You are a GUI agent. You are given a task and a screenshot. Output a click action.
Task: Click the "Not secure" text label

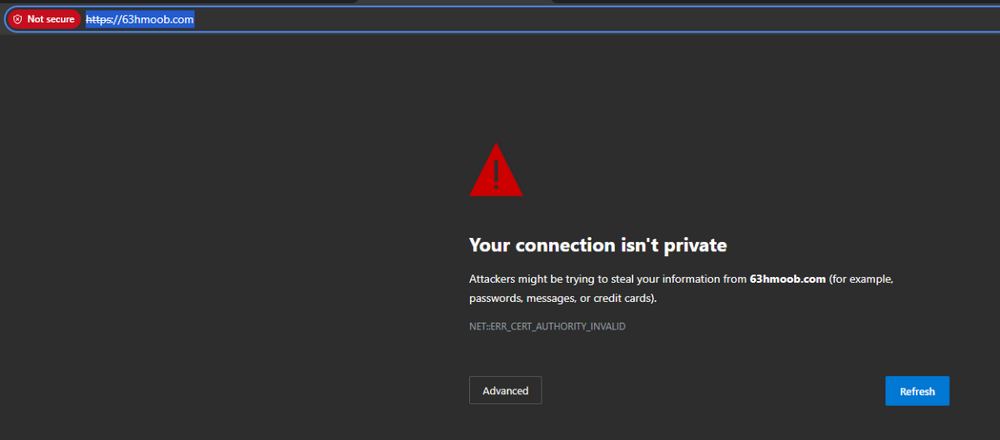[50, 19]
